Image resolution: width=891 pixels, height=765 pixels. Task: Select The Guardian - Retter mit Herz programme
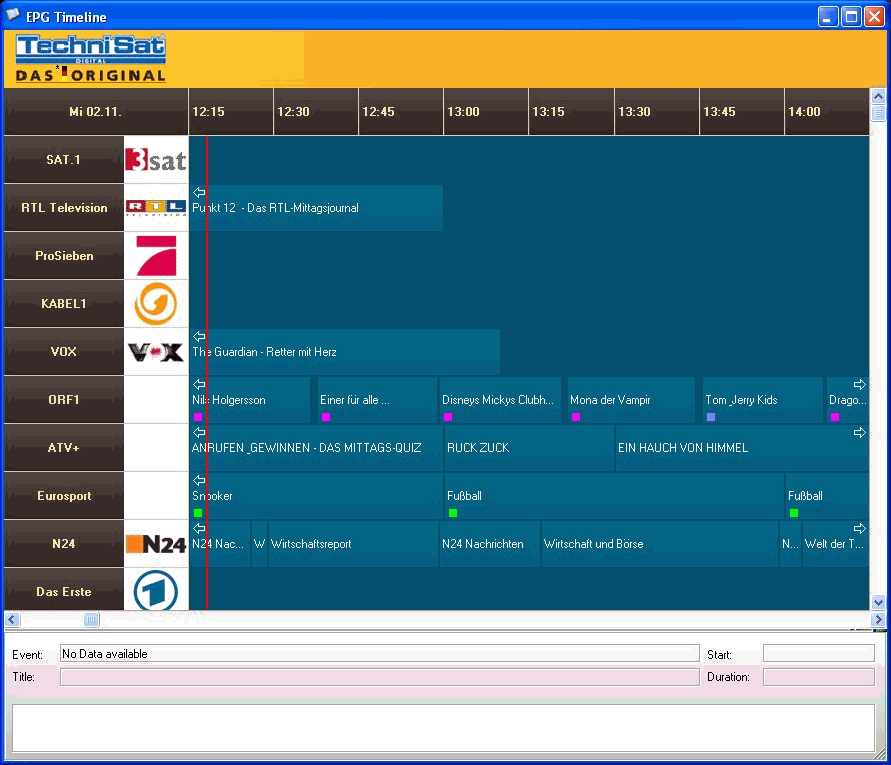[x=344, y=352]
